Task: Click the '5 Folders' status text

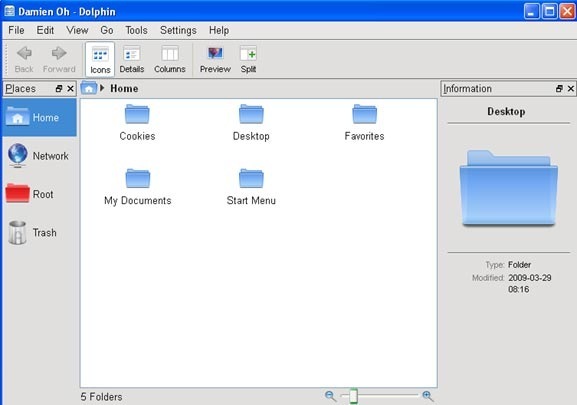Action: pyautogui.click(x=102, y=397)
